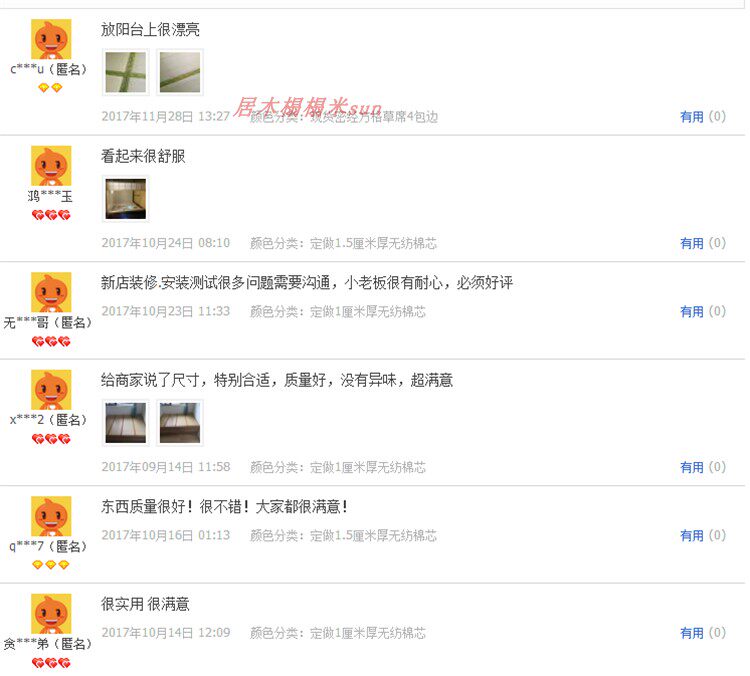
Task: Click yellow diamond rank badge under q***7
Action: point(51,565)
